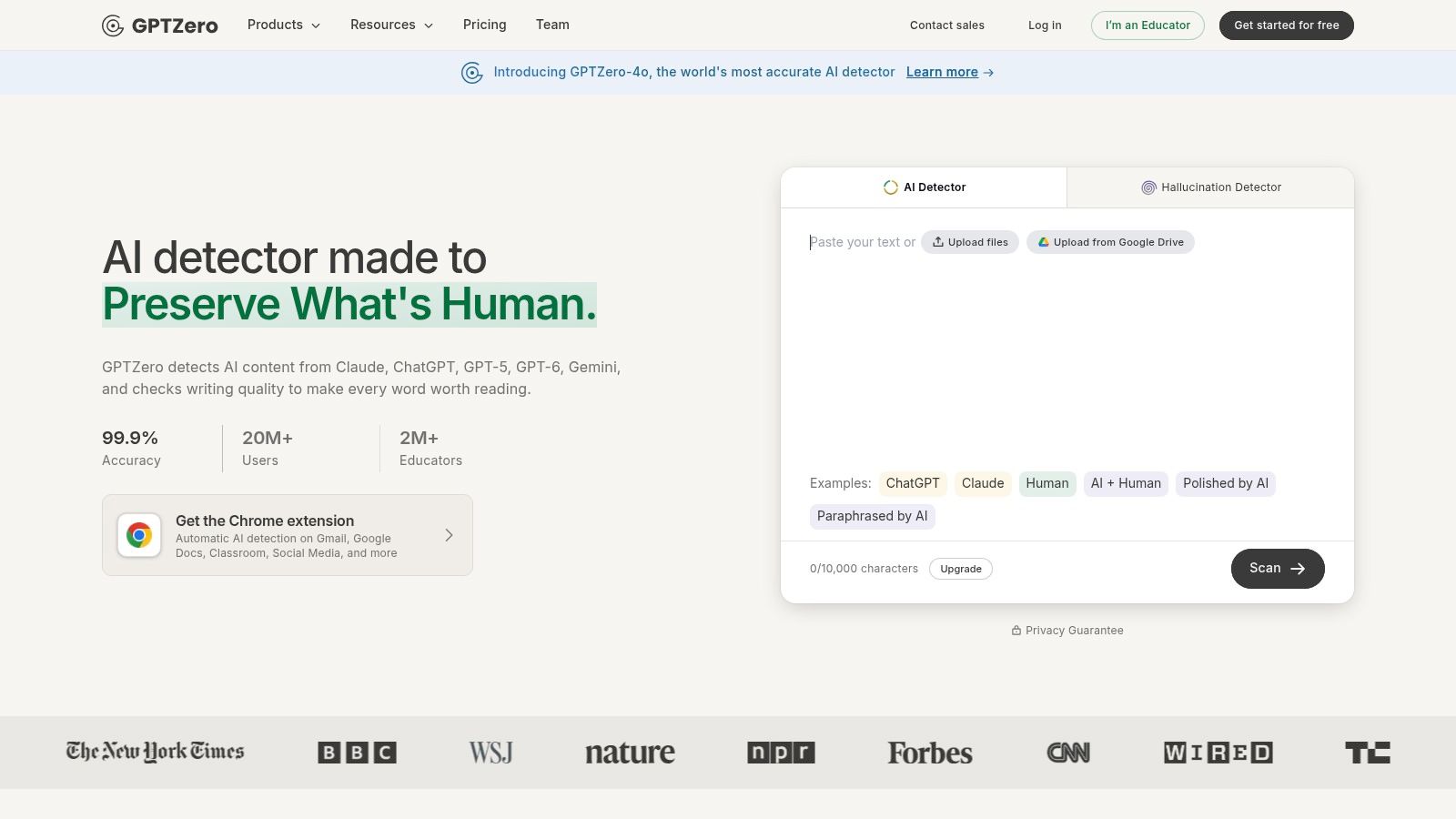Click the Chrome icon in the extension card

pyautogui.click(x=139, y=535)
